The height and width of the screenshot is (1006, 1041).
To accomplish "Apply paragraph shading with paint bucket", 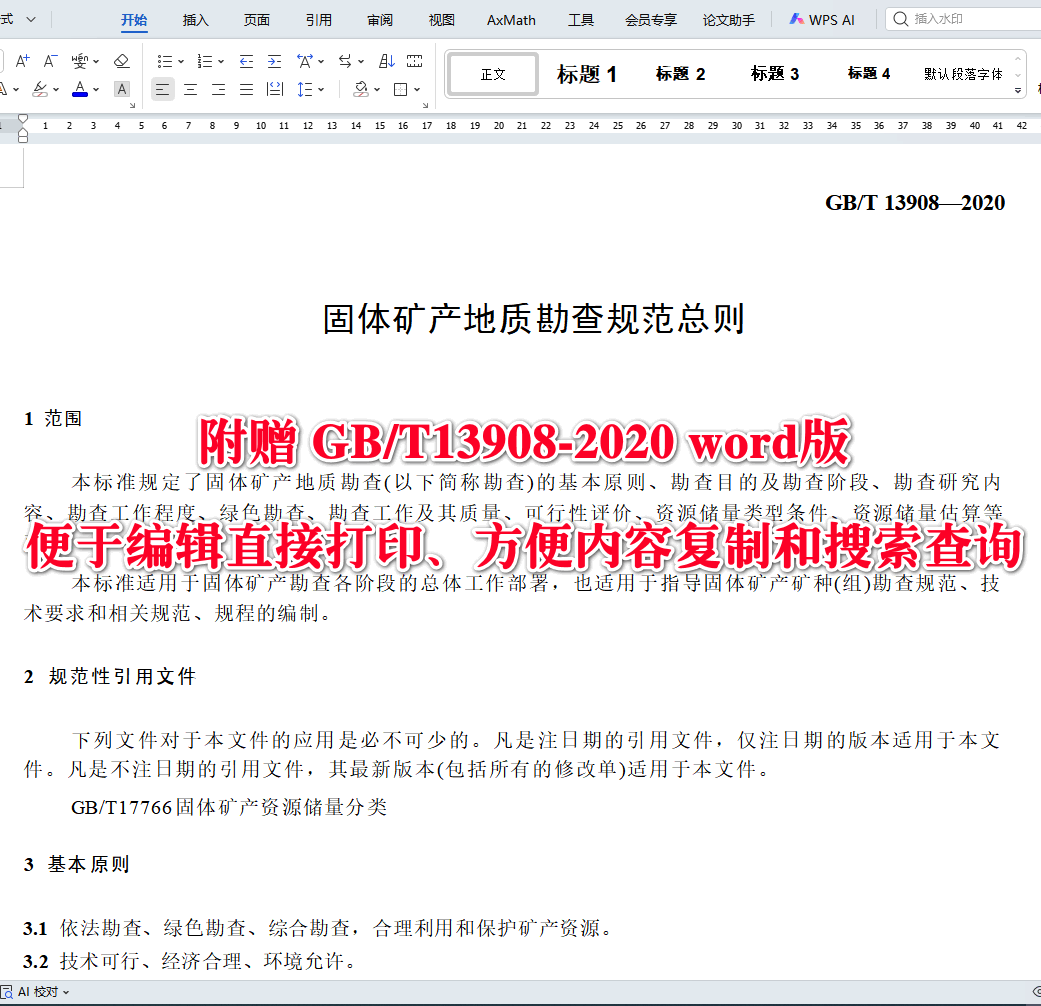I will coord(361,89).
